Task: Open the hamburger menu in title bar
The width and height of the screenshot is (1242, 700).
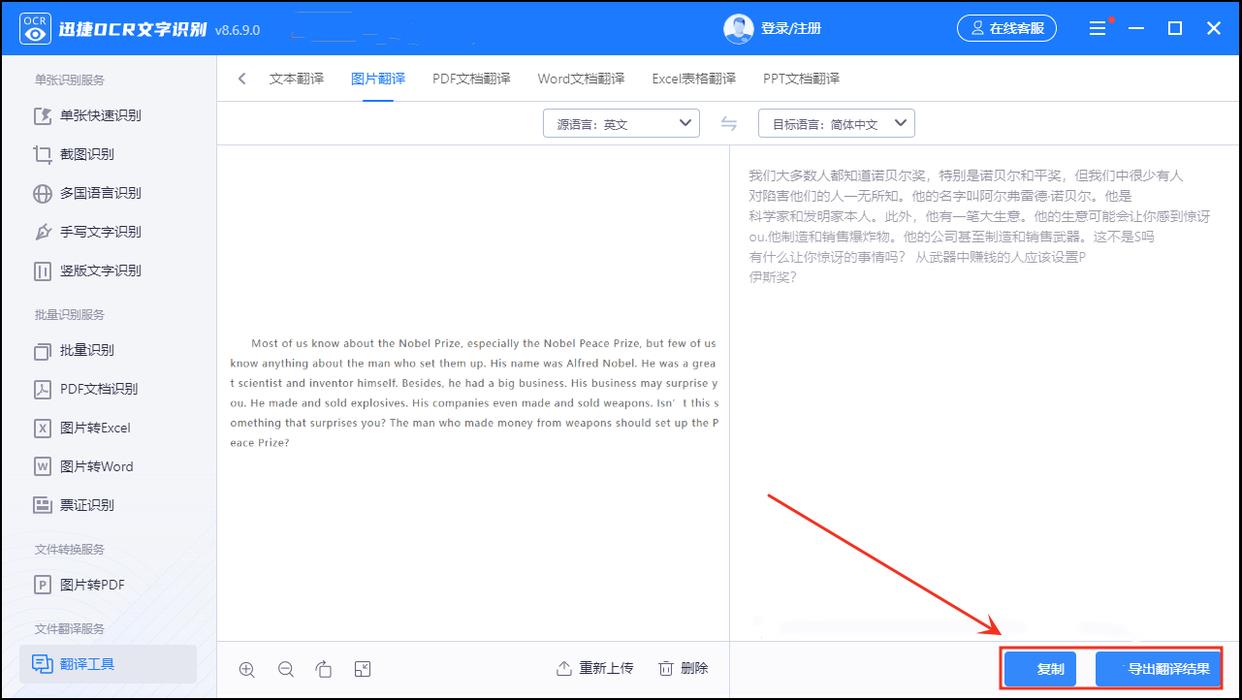Action: pyautogui.click(x=1098, y=29)
